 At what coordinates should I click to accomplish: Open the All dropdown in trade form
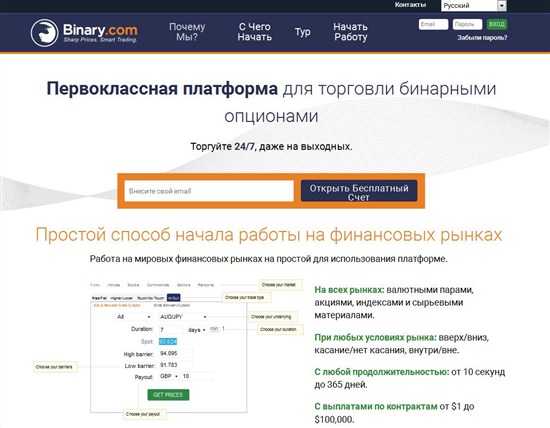133,317
